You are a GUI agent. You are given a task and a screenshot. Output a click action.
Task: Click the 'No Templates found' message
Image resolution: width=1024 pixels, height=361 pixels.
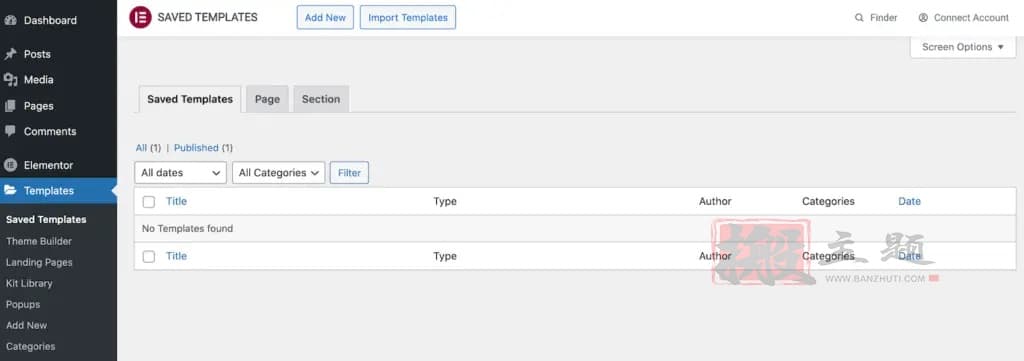click(187, 228)
